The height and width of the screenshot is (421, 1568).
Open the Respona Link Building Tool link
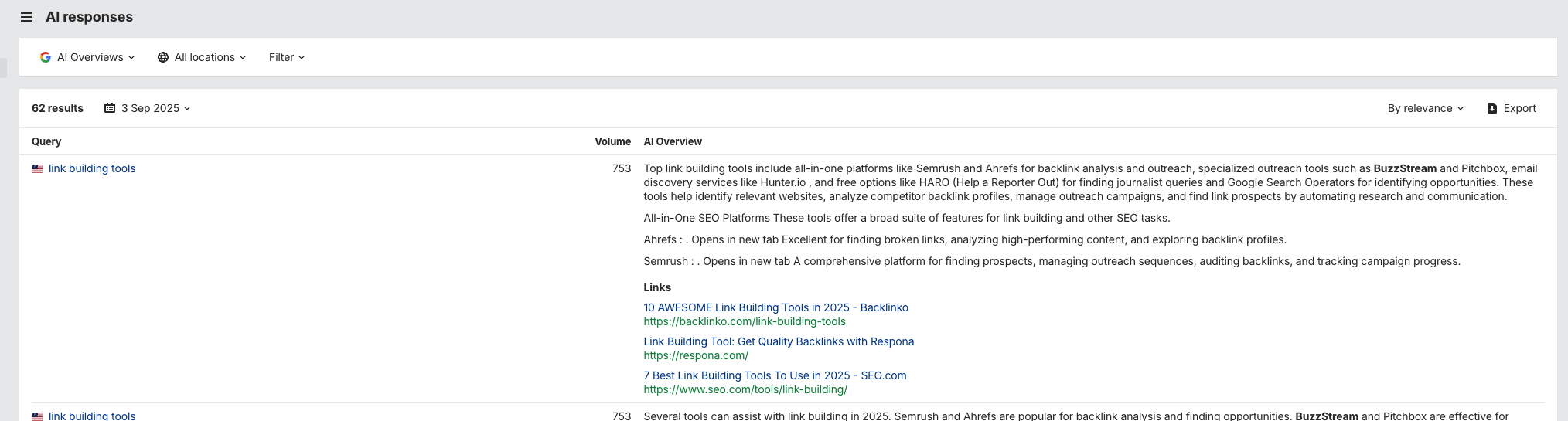click(x=779, y=341)
